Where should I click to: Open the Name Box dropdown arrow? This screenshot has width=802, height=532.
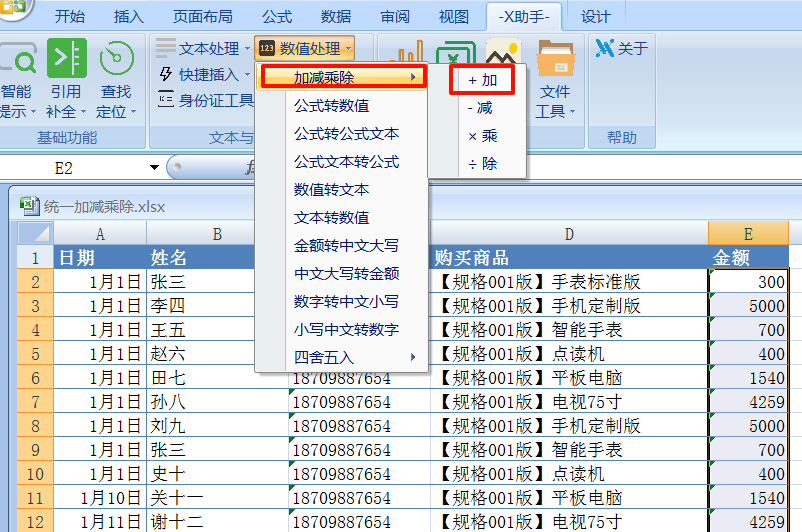154,168
